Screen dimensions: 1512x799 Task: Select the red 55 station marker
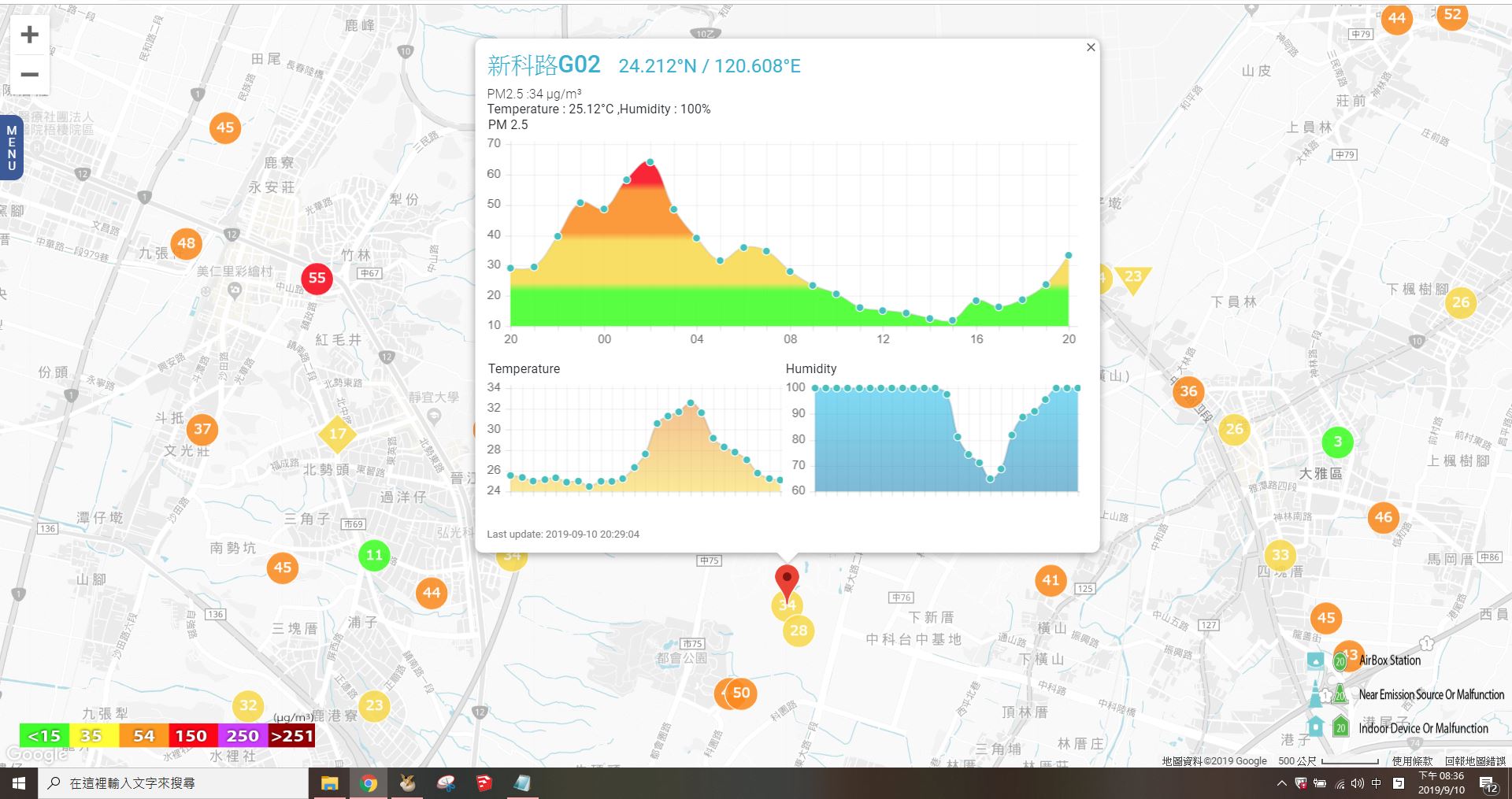[x=317, y=278]
